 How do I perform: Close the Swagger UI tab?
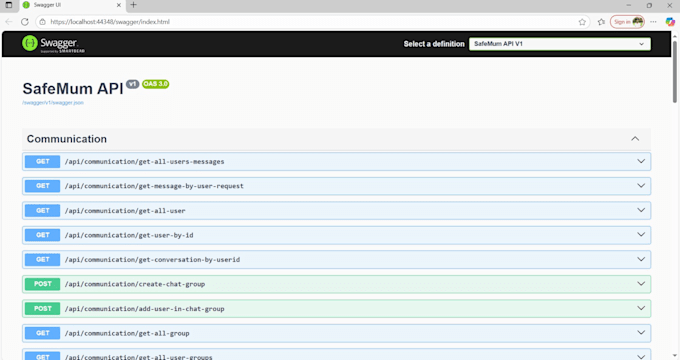119,5
